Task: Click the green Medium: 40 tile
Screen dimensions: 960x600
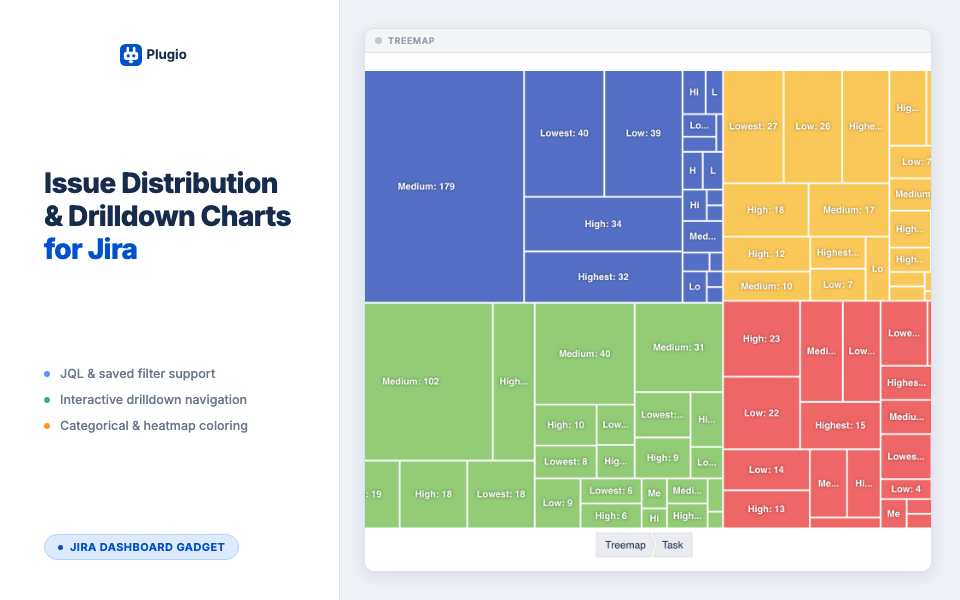Action: coord(584,353)
